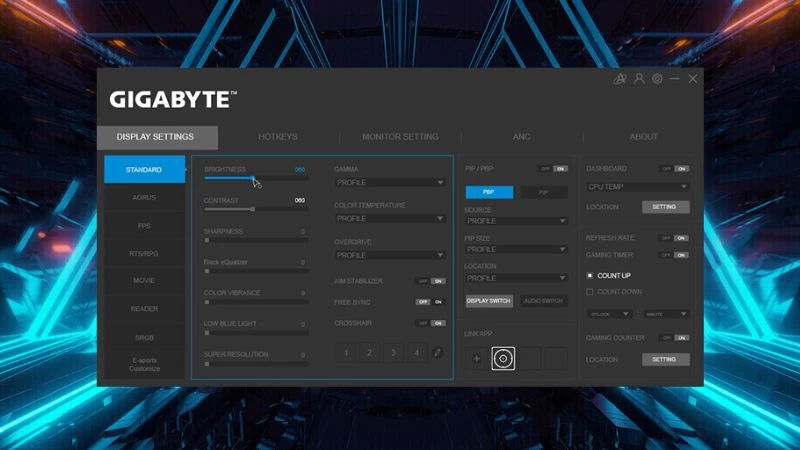Click the Display Switch button
Image resolution: width=800 pixels, height=450 pixels.
[489, 301]
